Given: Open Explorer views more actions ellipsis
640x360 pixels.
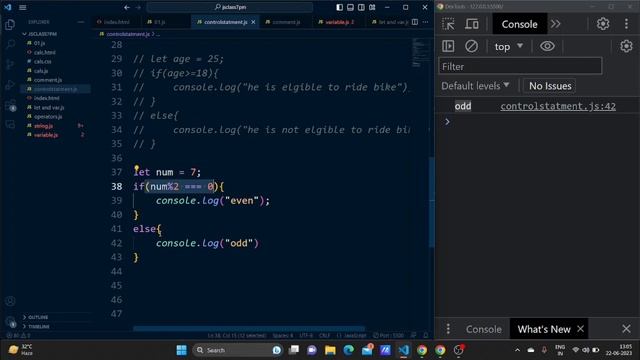Looking at the screenshot, I should tap(80, 22).
